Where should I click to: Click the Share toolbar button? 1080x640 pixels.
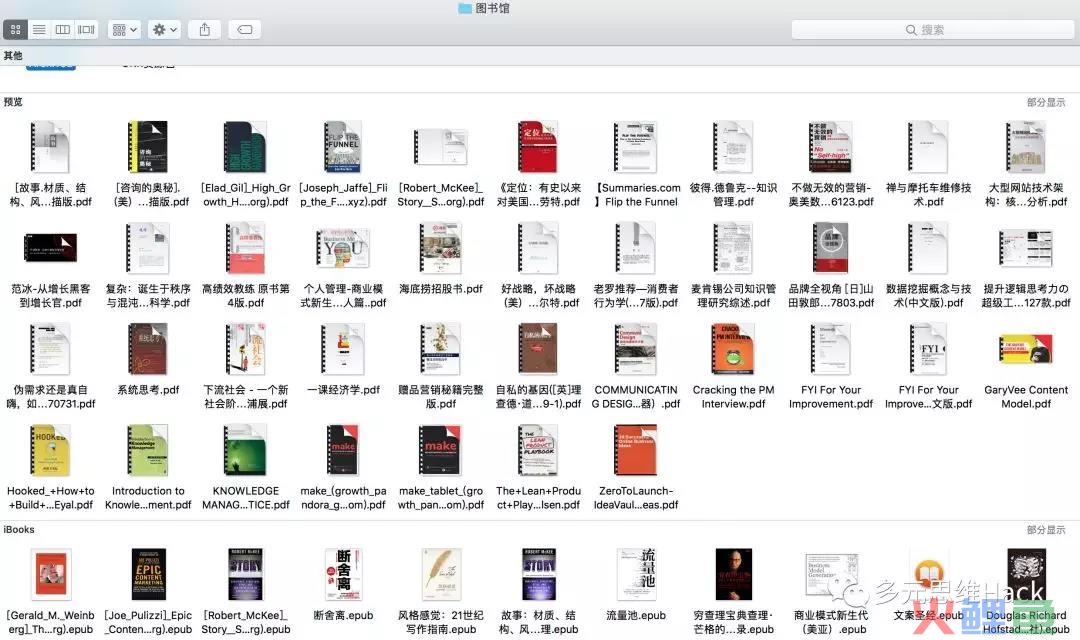click(205, 30)
